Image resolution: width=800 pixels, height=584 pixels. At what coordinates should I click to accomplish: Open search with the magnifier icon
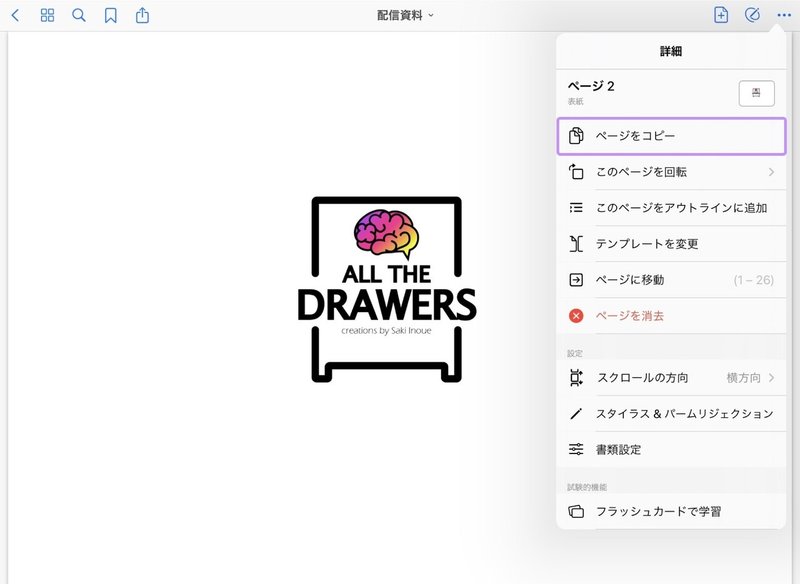79,15
